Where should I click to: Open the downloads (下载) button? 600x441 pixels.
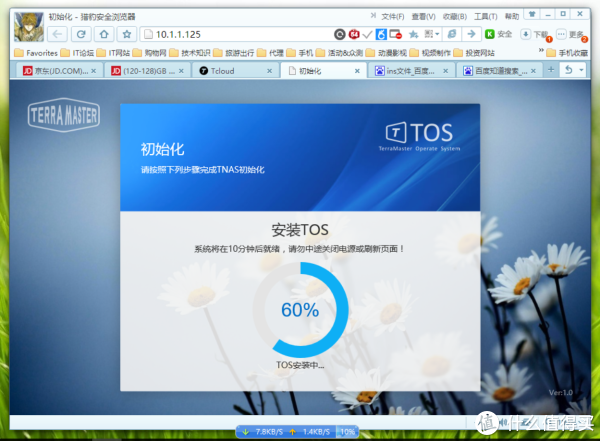click(x=535, y=35)
